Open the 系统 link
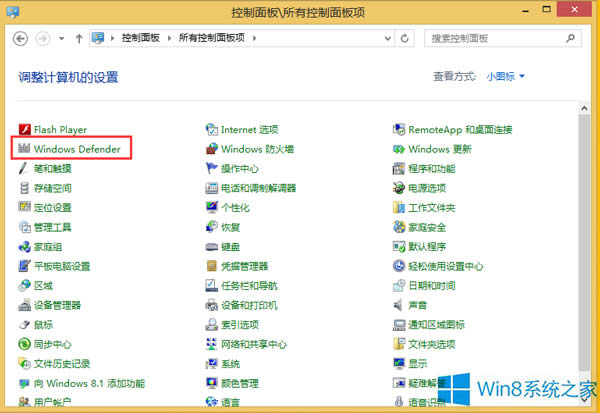Screen dimensions: 600x413 (x=230, y=364)
